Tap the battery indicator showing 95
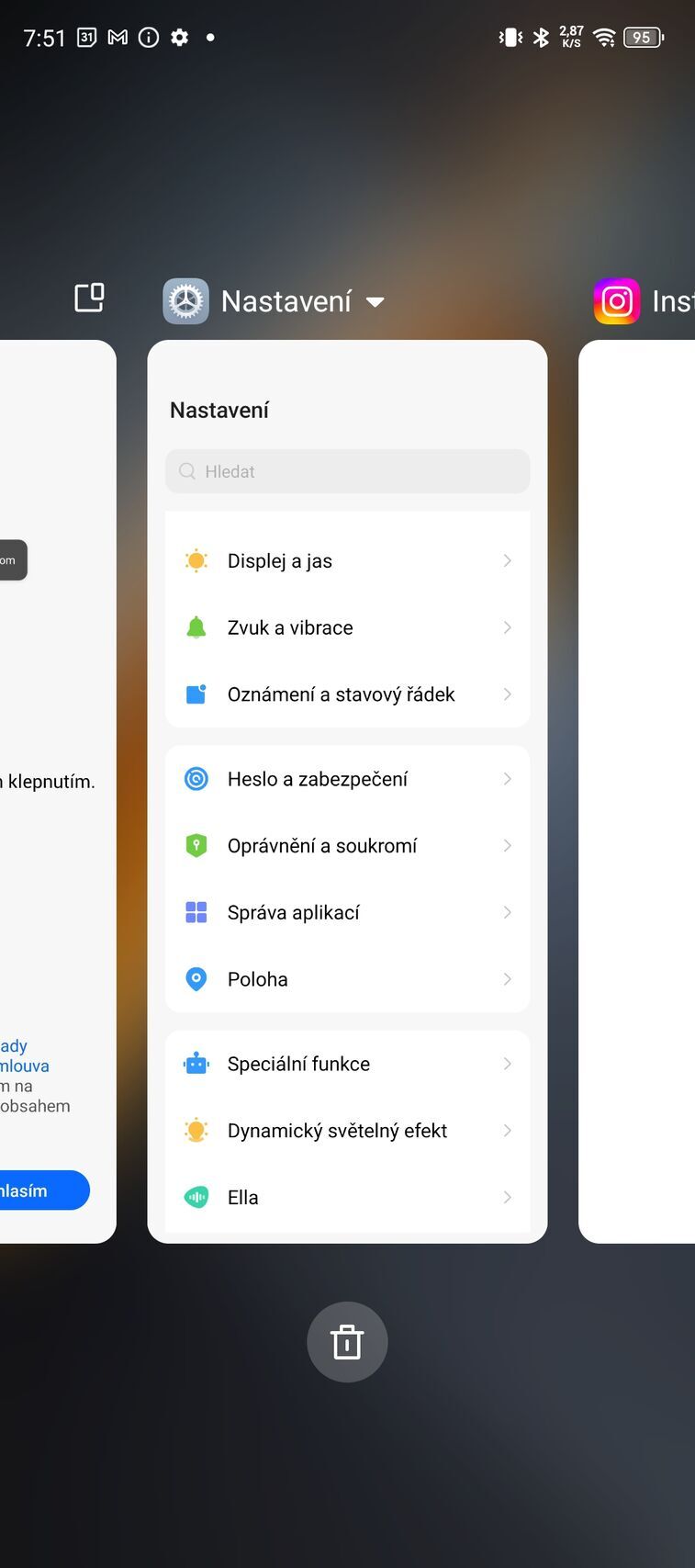695x1568 pixels. click(x=644, y=38)
